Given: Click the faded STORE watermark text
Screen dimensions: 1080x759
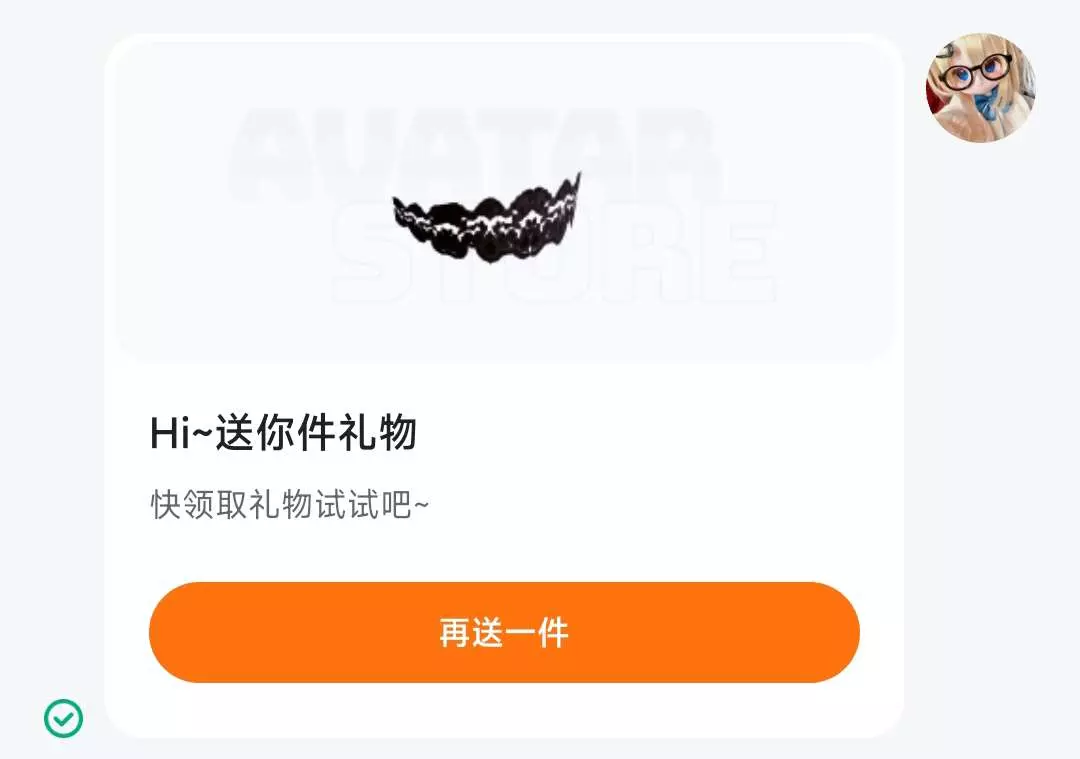Looking at the screenshot, I should coord(554,251).
